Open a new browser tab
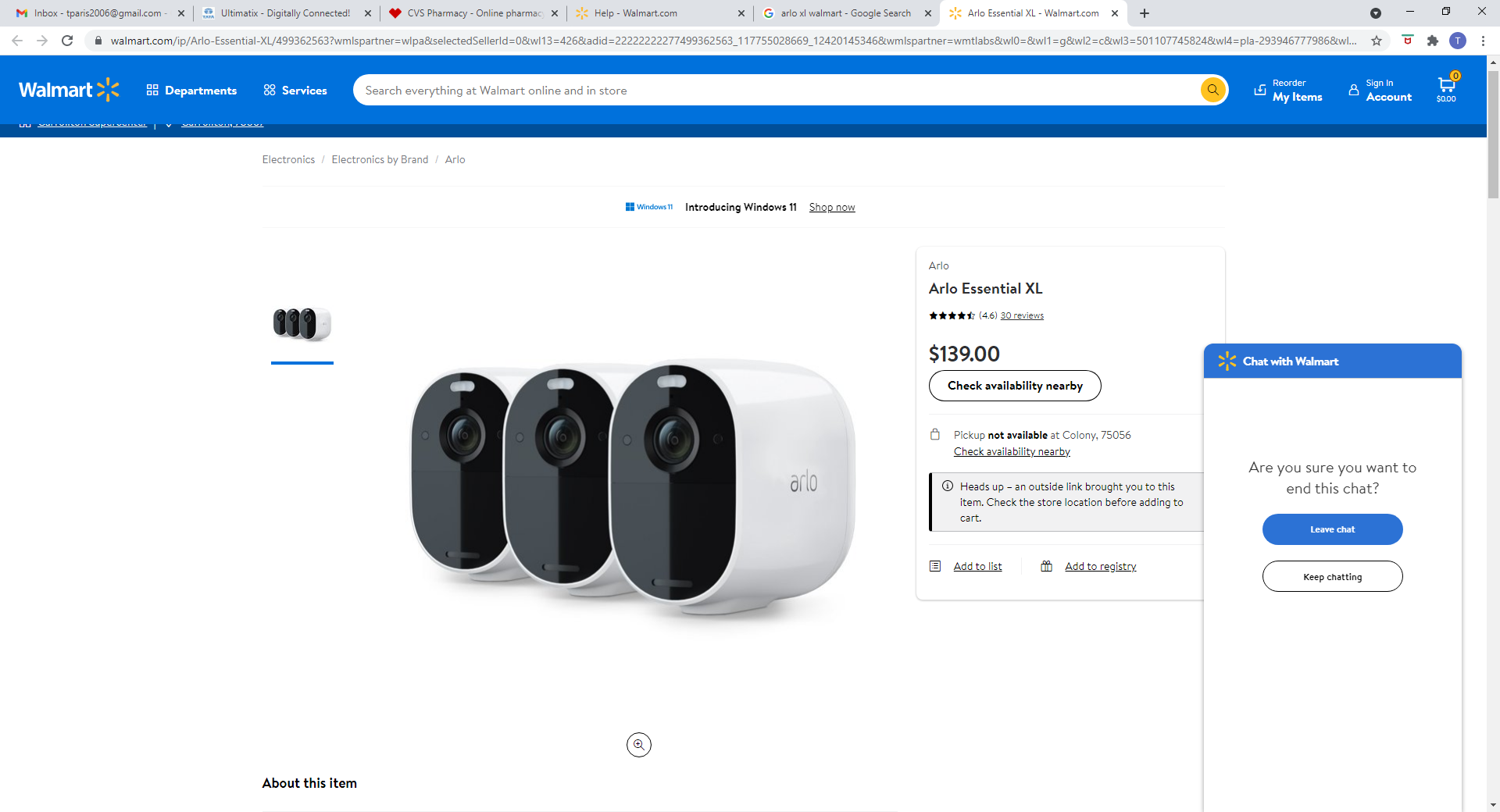The image size is (1500, 812). 1145,13
